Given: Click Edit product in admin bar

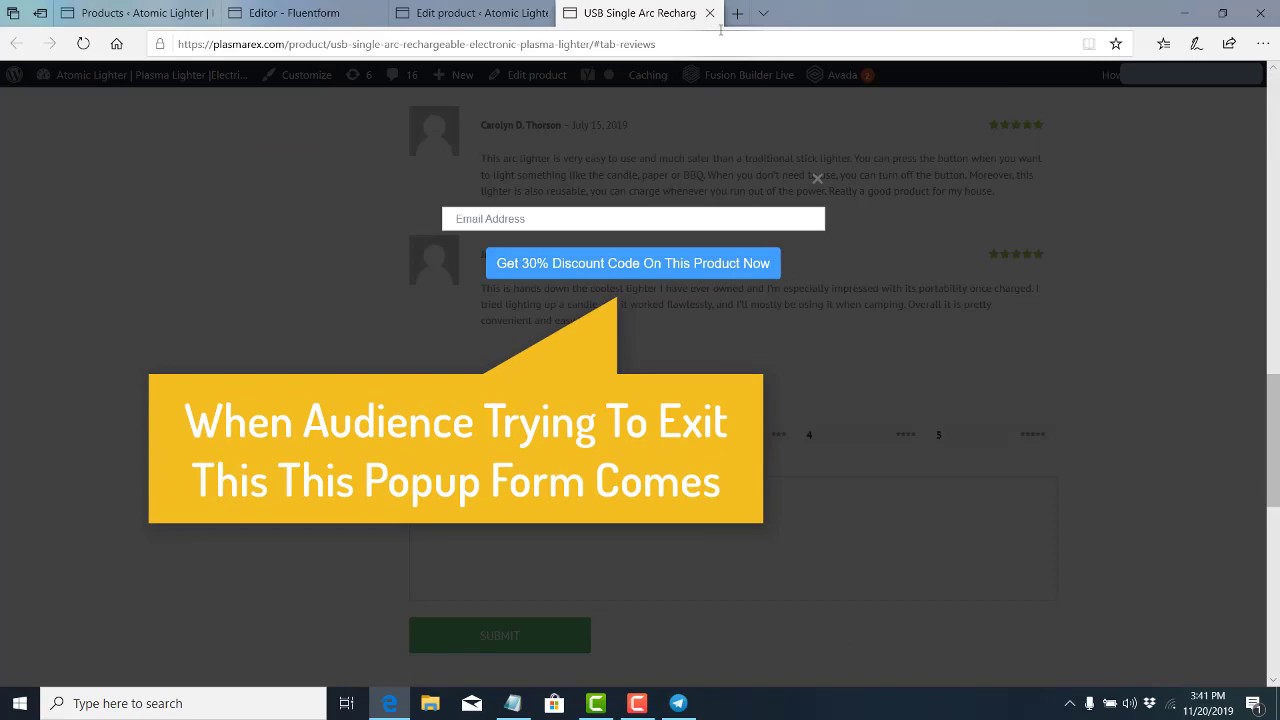Looking at the screenshot, I should (x=527, y=75).
